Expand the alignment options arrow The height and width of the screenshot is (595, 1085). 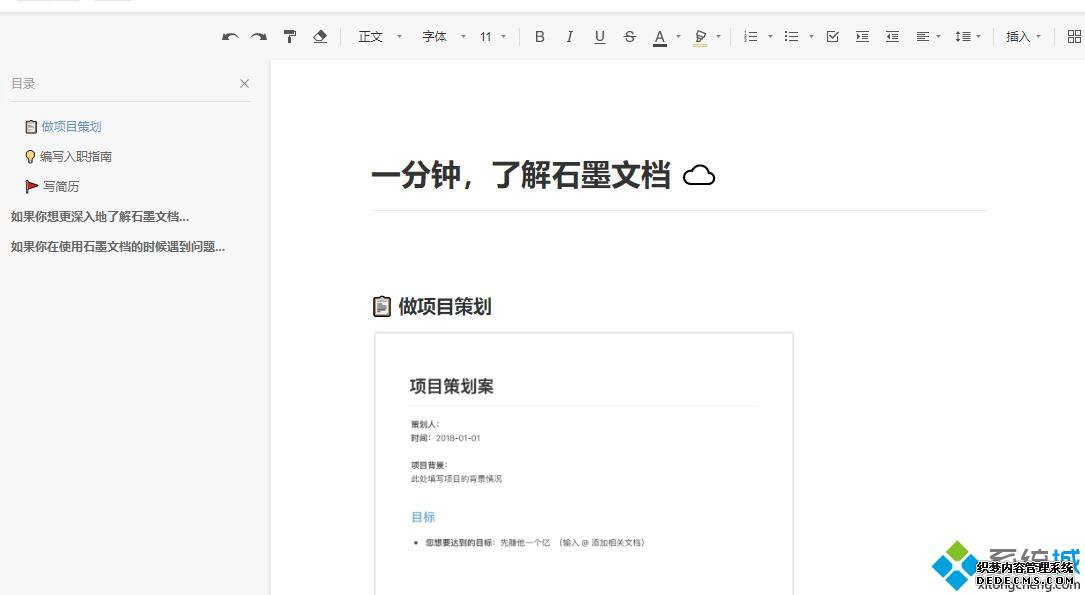(938, 37)
